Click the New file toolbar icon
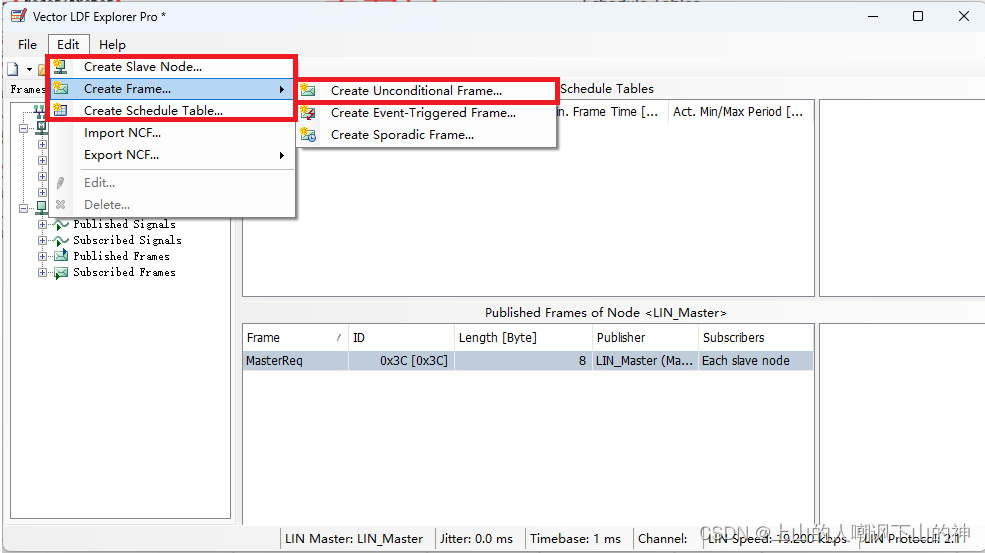Image resolution: width=985 pixels, height=553 pixels. 13,68
